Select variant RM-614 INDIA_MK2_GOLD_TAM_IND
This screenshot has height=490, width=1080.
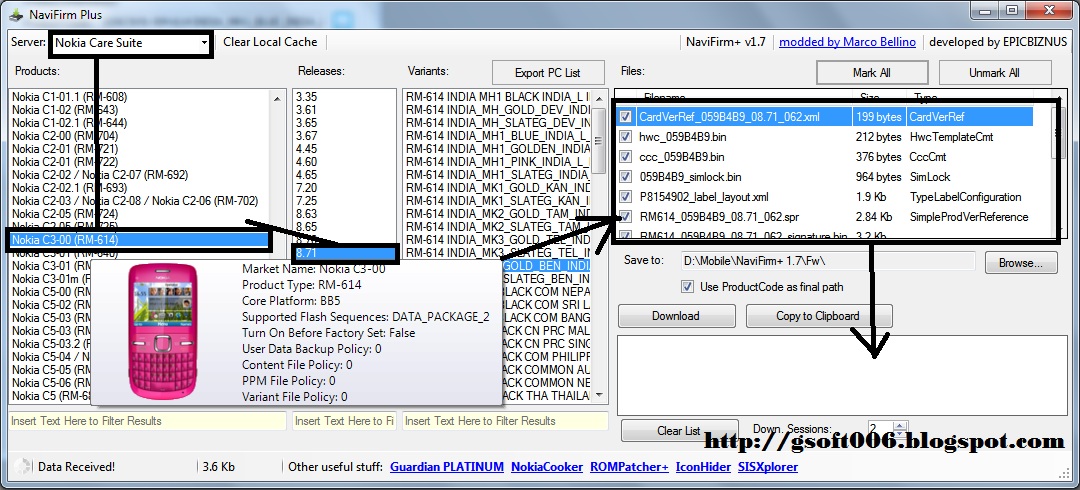[x=497, y=214]
